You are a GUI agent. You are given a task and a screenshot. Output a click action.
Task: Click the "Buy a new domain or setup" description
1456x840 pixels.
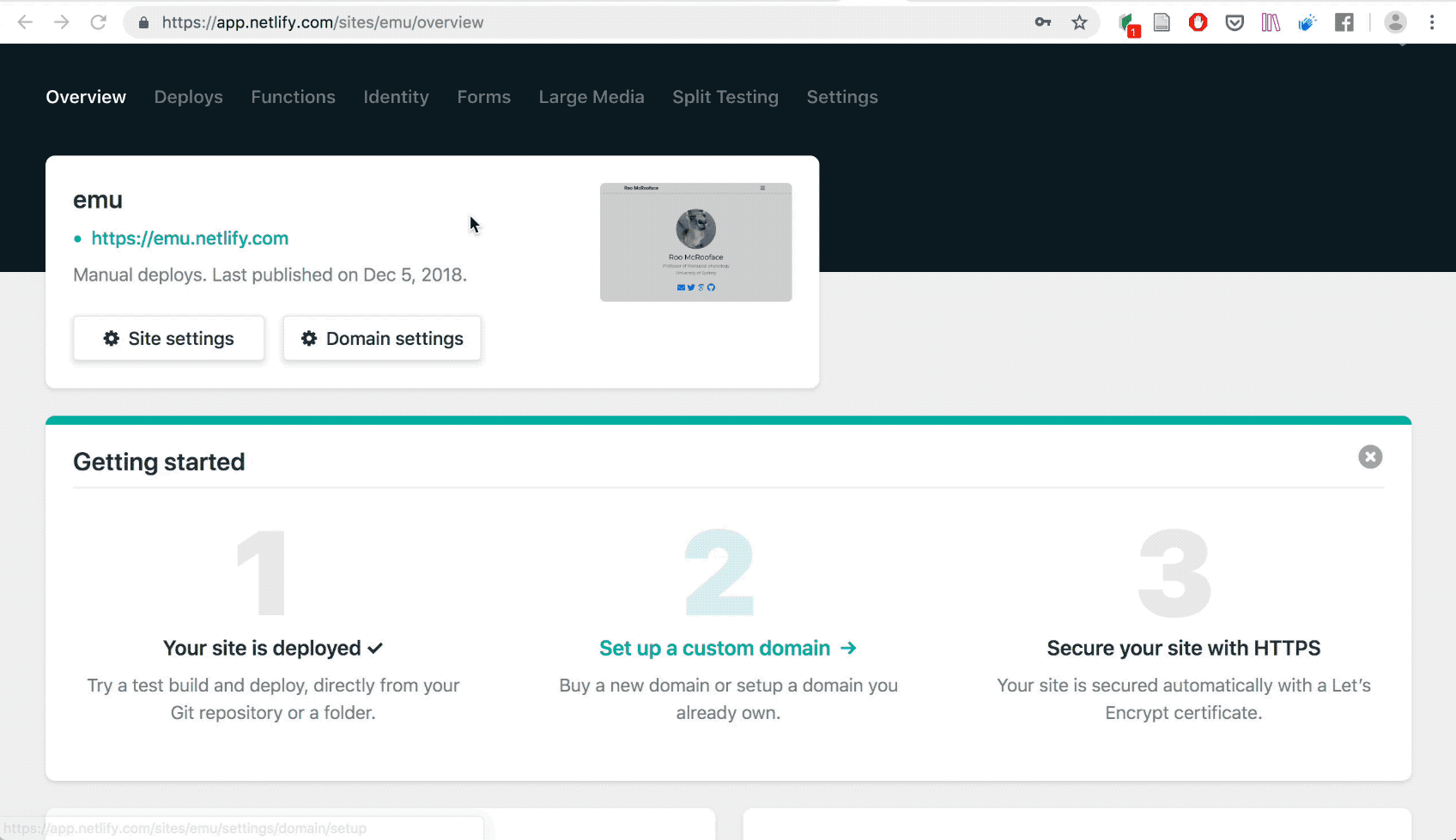728,698
